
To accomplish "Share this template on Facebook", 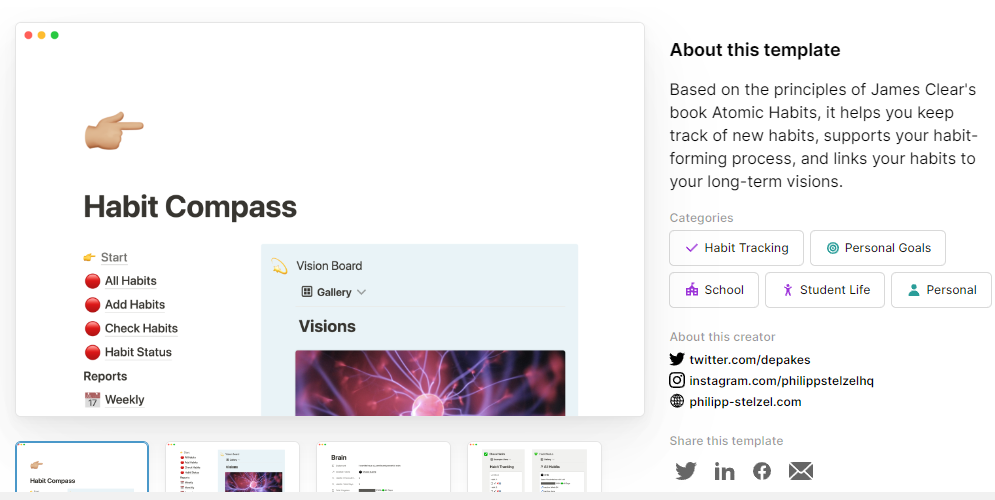I will tap(762, 471).
